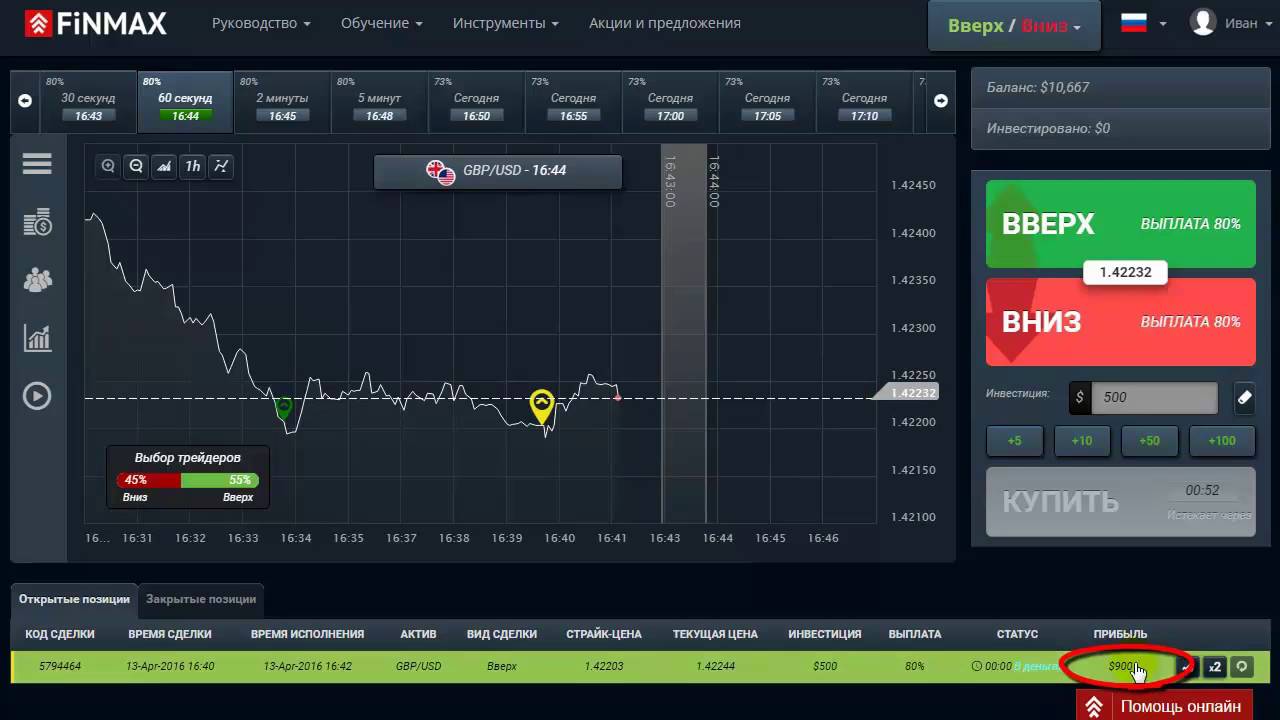The width and height of the screenshot is (1280, 720).
Task: Click the Баланс: $10,667 text
Action: pyautogui.click(x=1038, y=87)
